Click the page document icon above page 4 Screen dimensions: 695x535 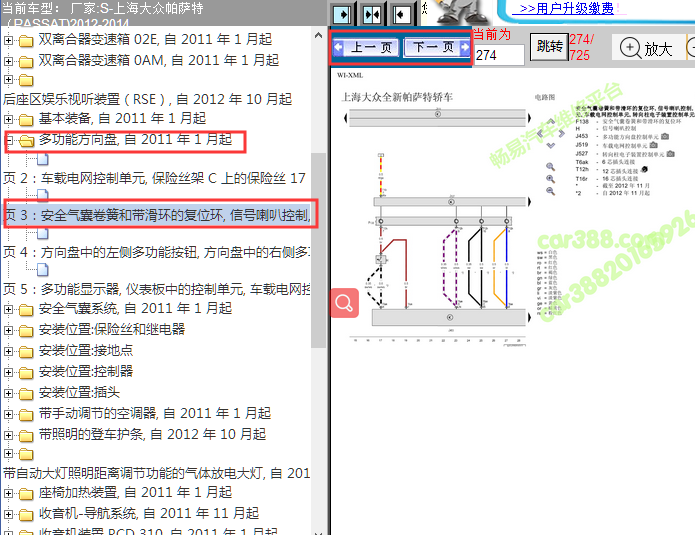[43, 233]
